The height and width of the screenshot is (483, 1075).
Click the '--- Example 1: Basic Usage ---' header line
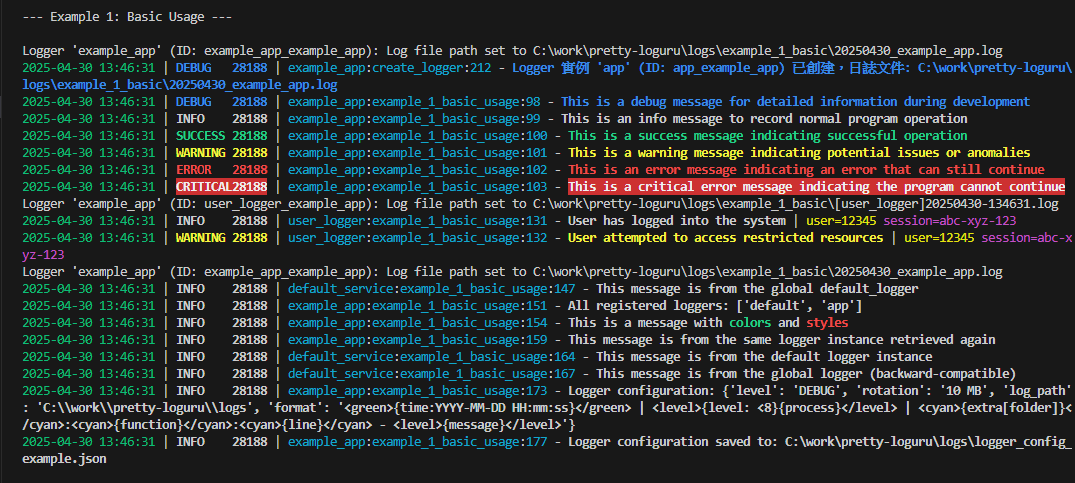click(x=127, y=17)
